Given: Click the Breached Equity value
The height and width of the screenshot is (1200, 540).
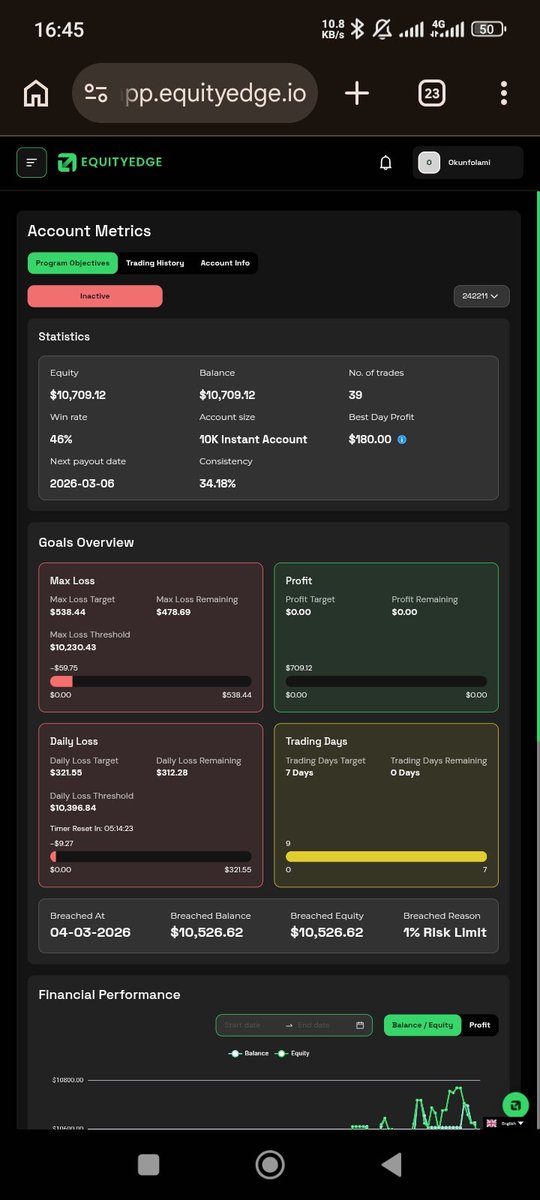Looking at the screenshot, I should click(x=327, y=932).
